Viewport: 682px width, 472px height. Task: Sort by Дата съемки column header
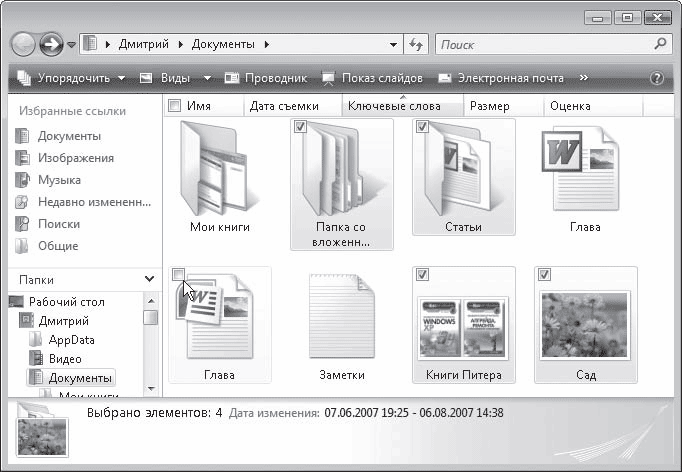tap(284, 106)
